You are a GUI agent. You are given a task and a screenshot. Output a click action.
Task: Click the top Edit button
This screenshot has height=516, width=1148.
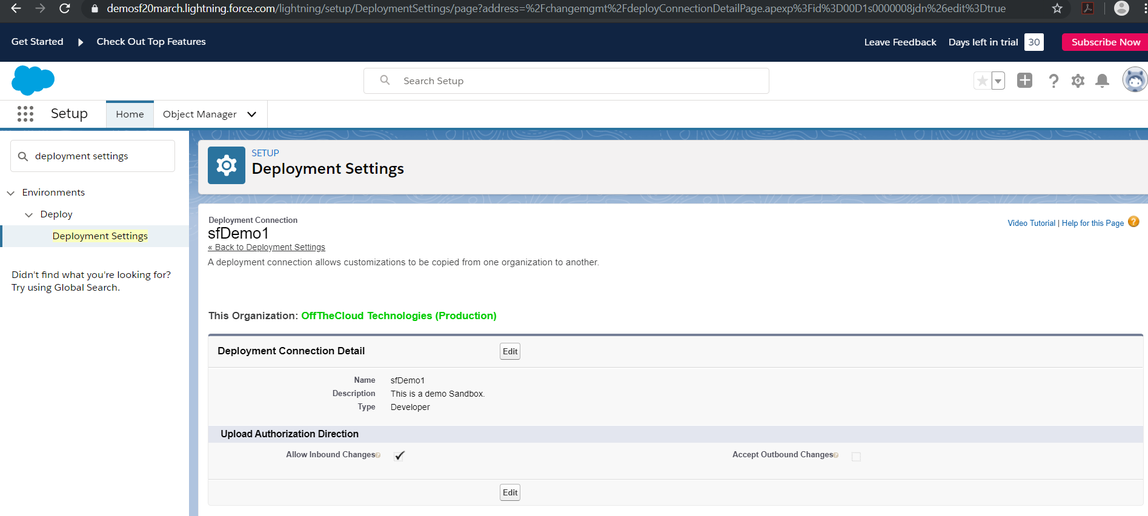(510, 351)
